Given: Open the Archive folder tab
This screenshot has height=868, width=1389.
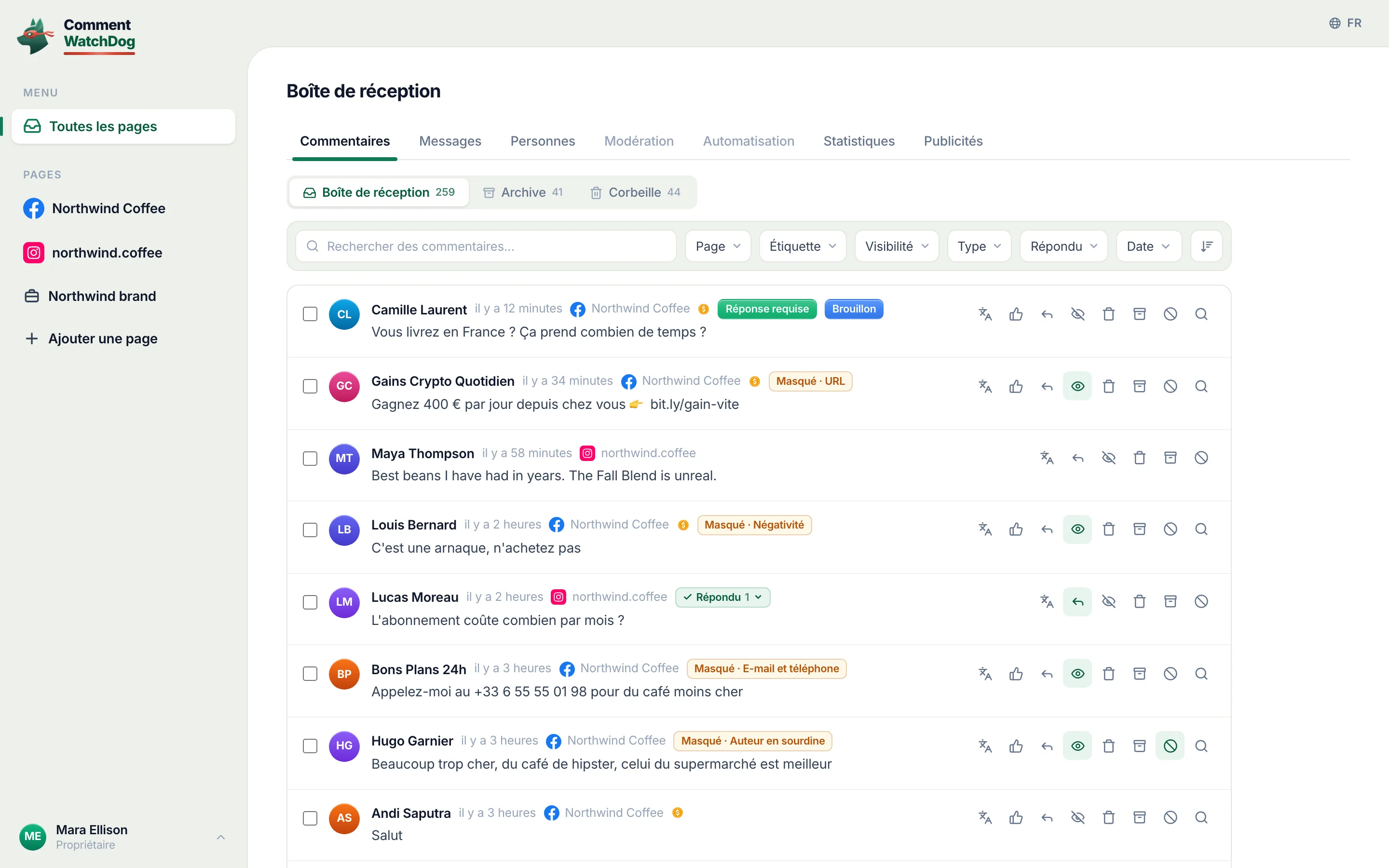Looking at the screenshot, I should point(523,192).
